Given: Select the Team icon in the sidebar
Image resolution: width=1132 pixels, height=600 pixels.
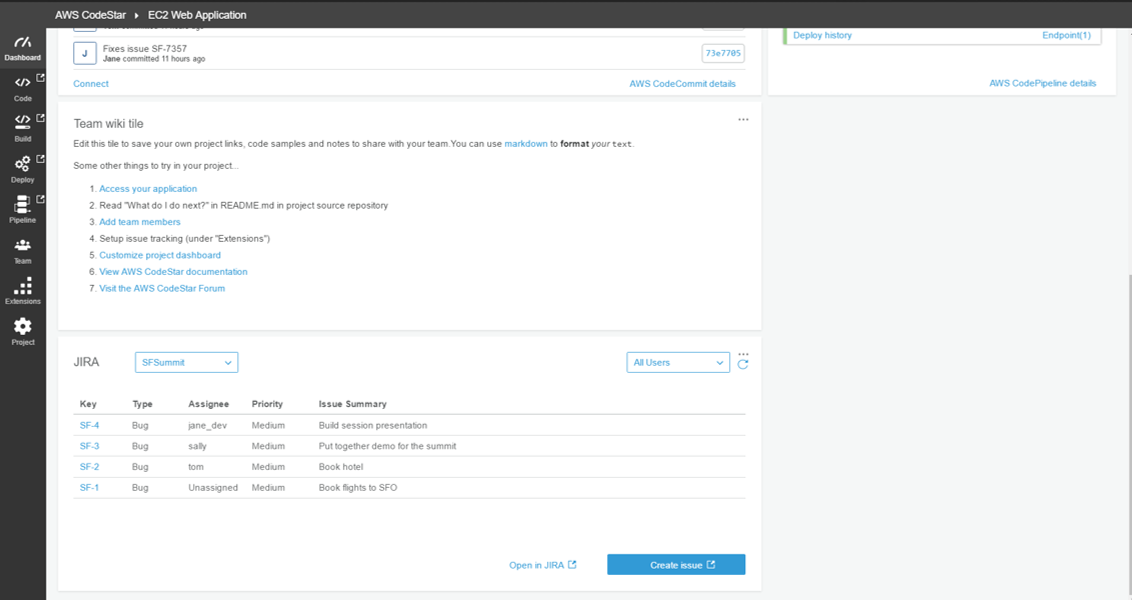Looking at the screenshot, I should [22, 247].
